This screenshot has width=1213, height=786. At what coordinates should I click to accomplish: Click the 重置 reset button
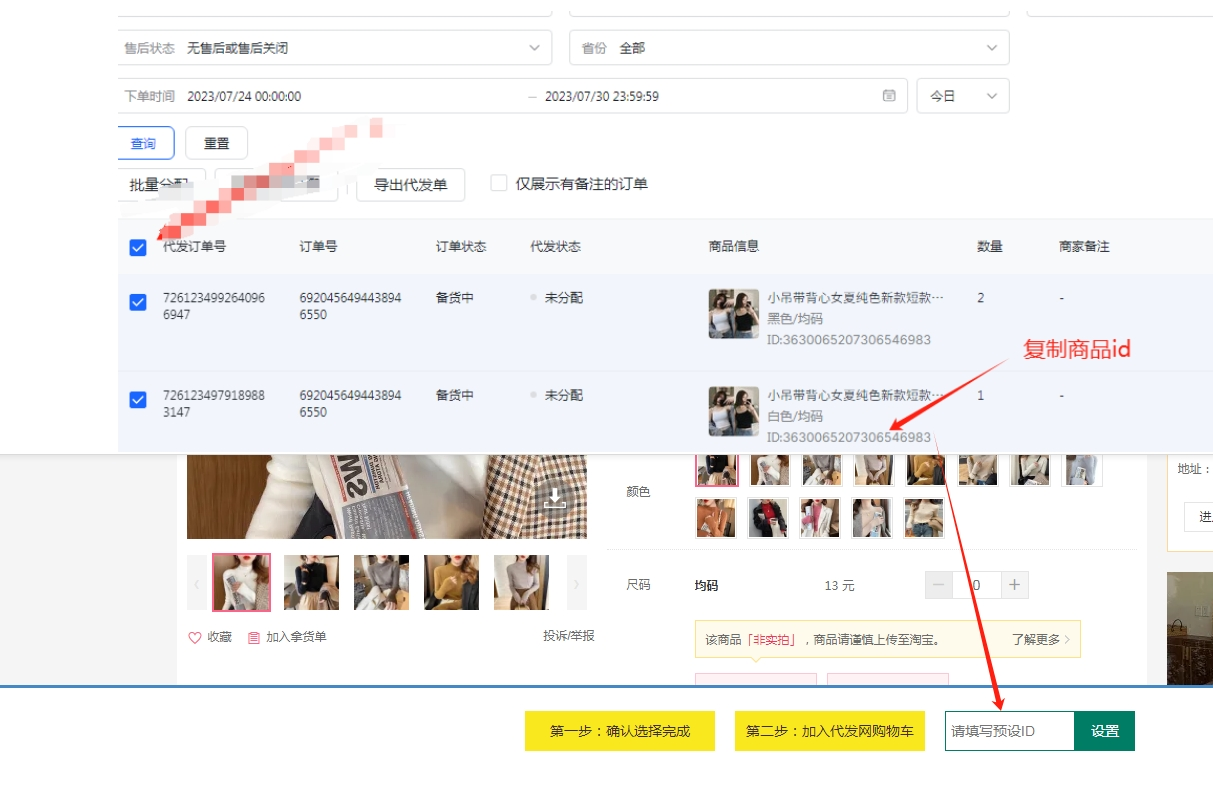click(217, 143)
